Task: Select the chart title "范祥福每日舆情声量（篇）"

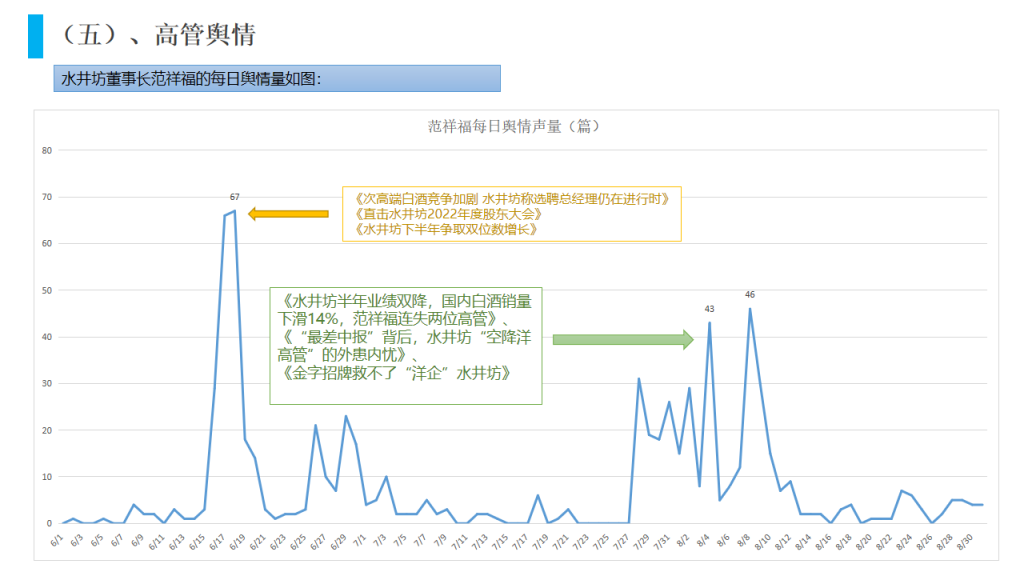Action: click(513, 126)
